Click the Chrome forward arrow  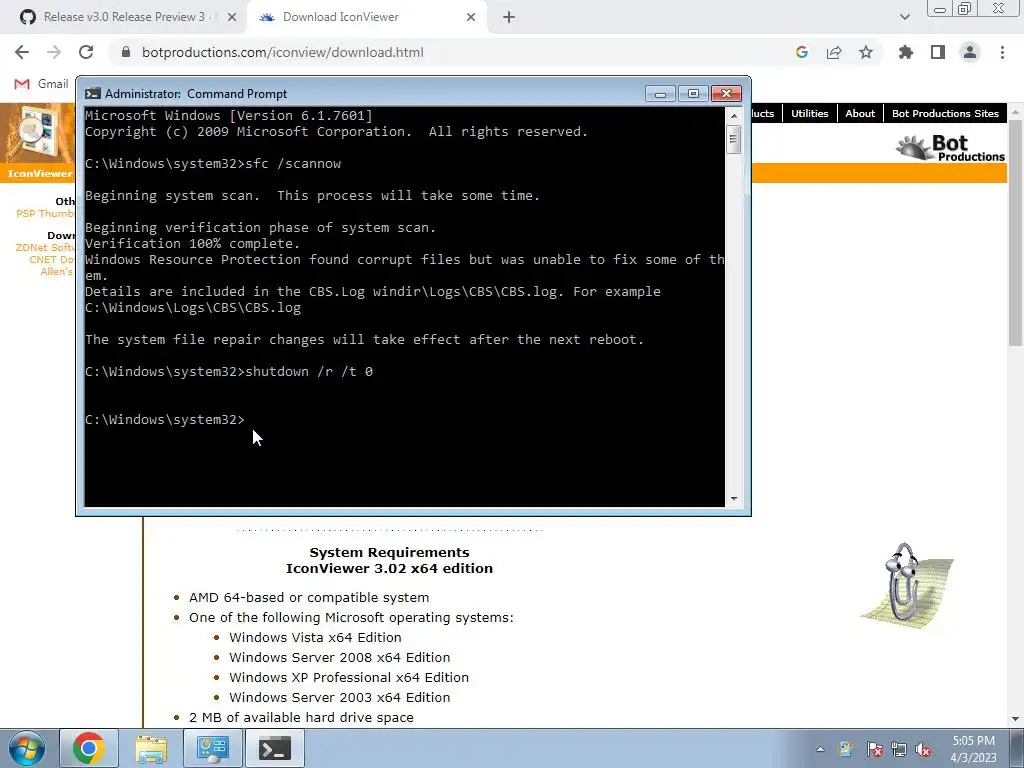pyautogui.click(x=54, y=52)
